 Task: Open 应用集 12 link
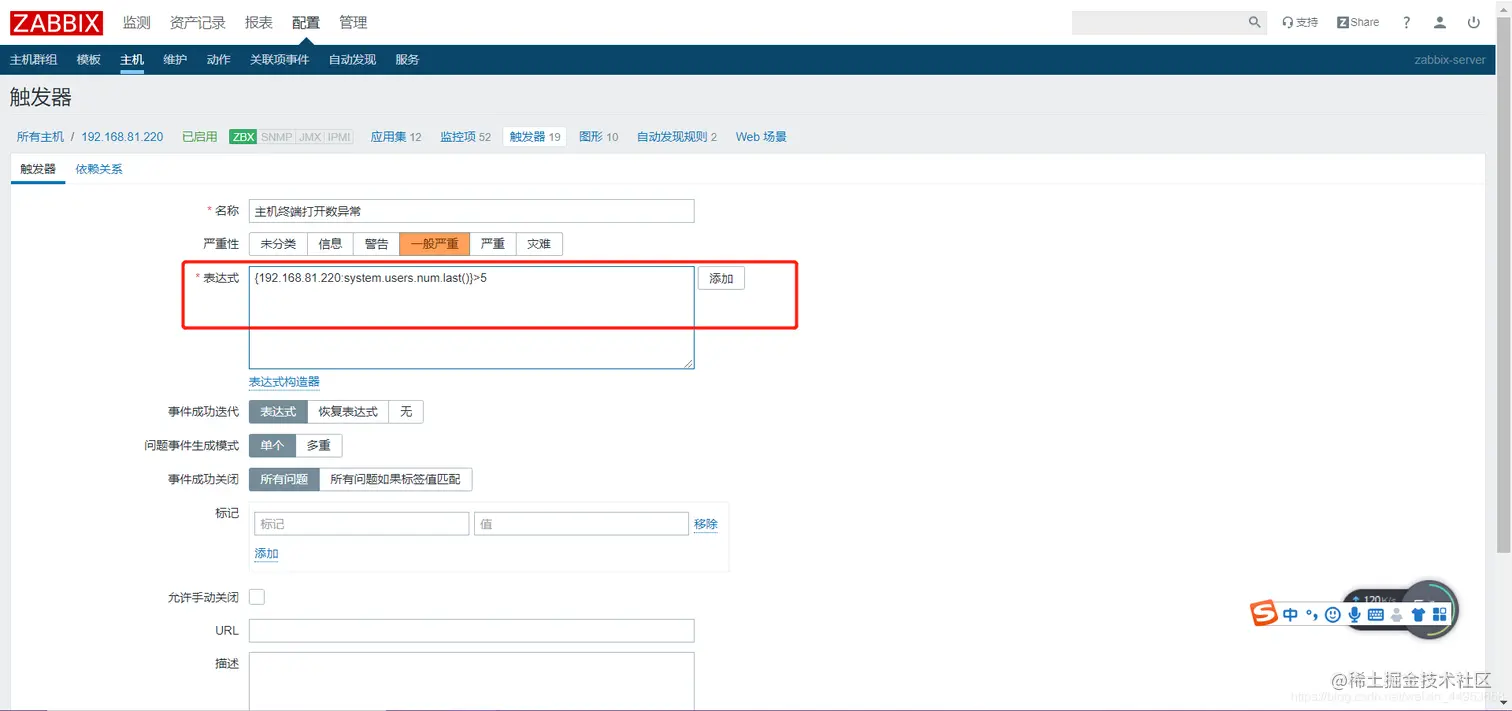click(396, 137)
